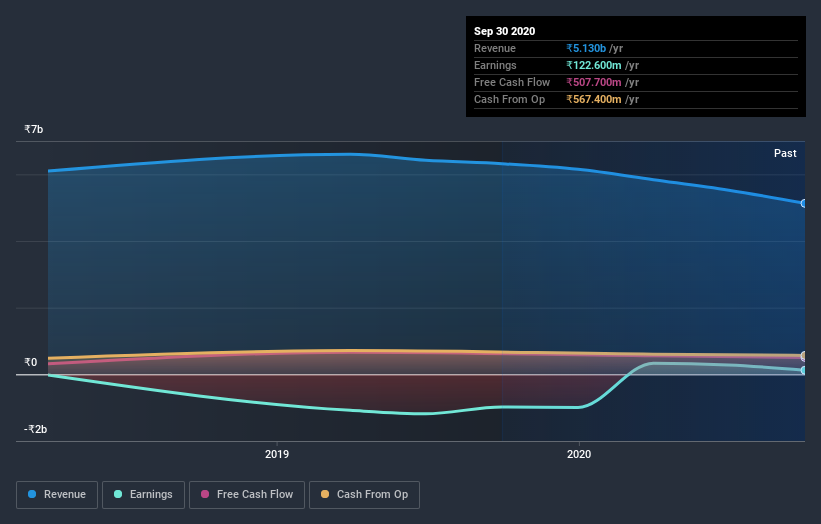This screenshot has width=821, height=524.
Task: Click the ₹5.130b revenue value
Action: [586, 48]
